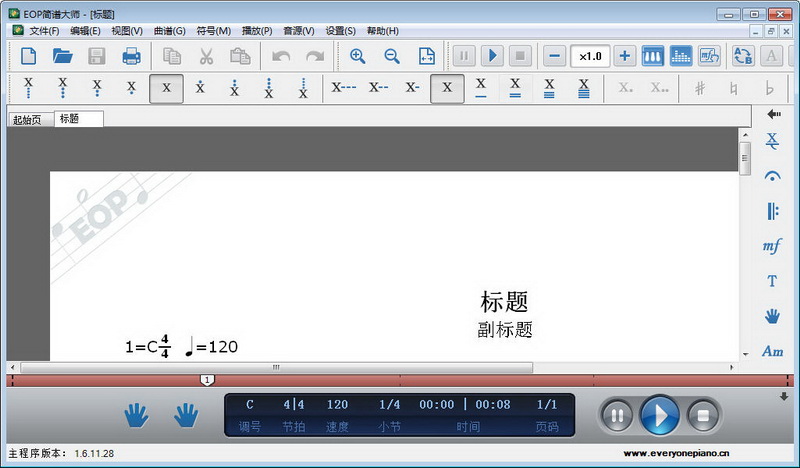Open the 符号(M) menu
Image resolution: width=800 pixels, height=468 pixels.
pyautogui.click(x=214, y=31)
